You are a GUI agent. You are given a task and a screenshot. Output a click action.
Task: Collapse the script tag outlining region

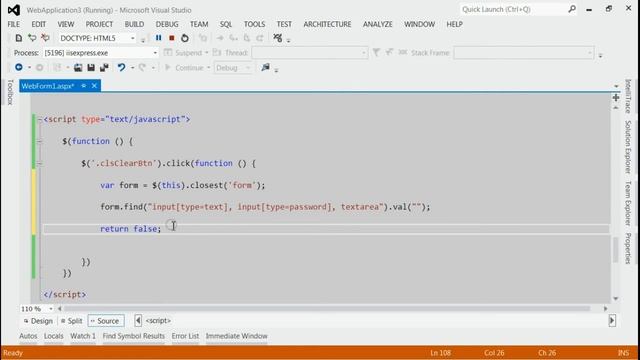tap(40, 120)
